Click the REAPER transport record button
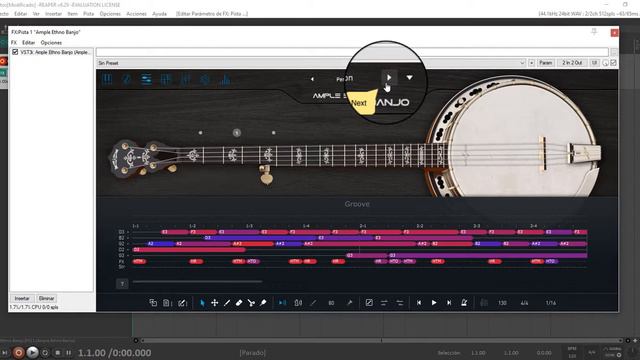Screen dimensions: 640x360 pos(18,352)
